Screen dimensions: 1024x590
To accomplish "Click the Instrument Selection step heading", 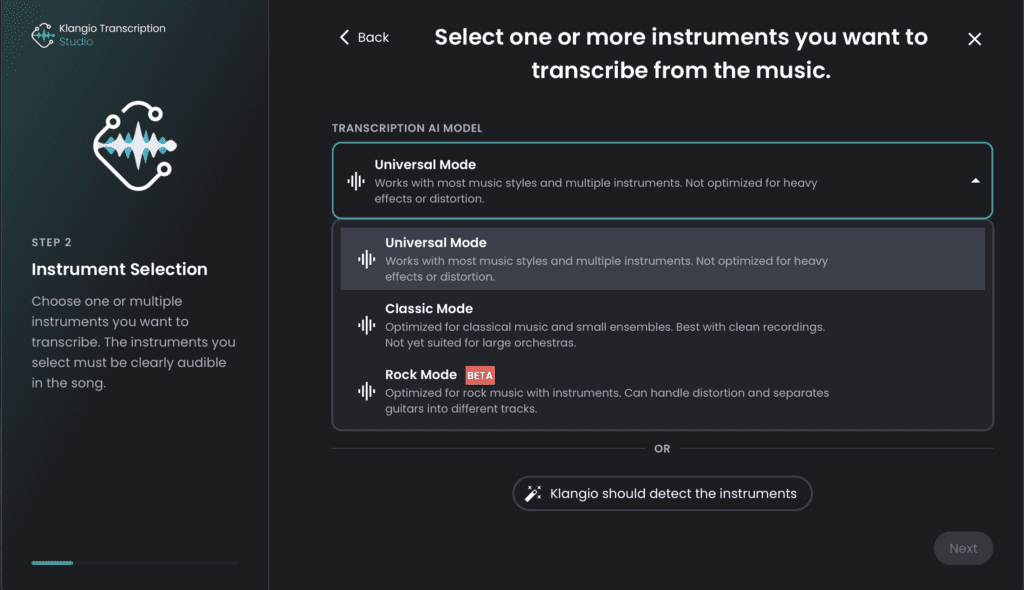I will pos(120,269).
